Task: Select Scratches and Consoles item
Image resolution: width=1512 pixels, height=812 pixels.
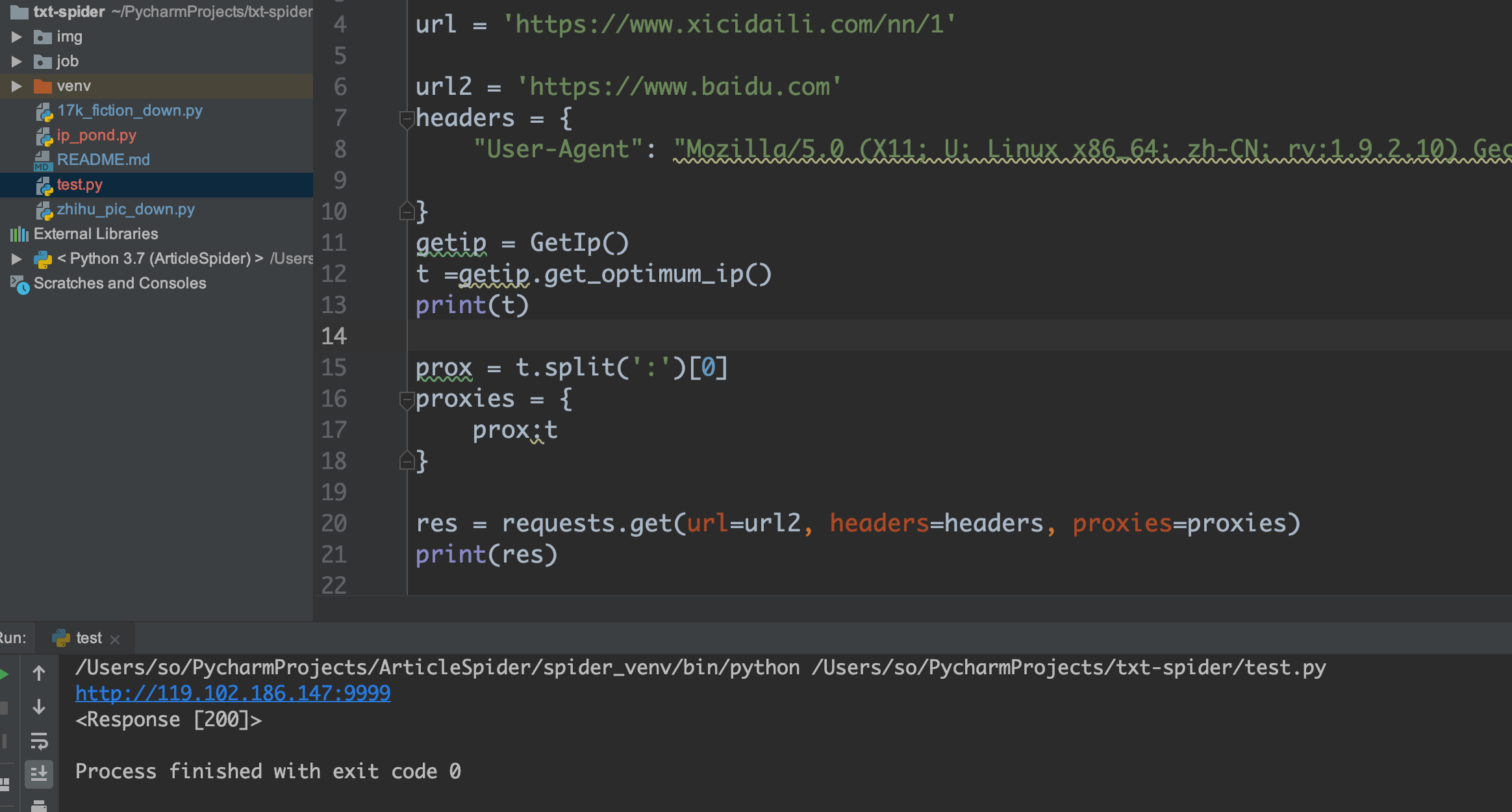Action: (120, 283)
